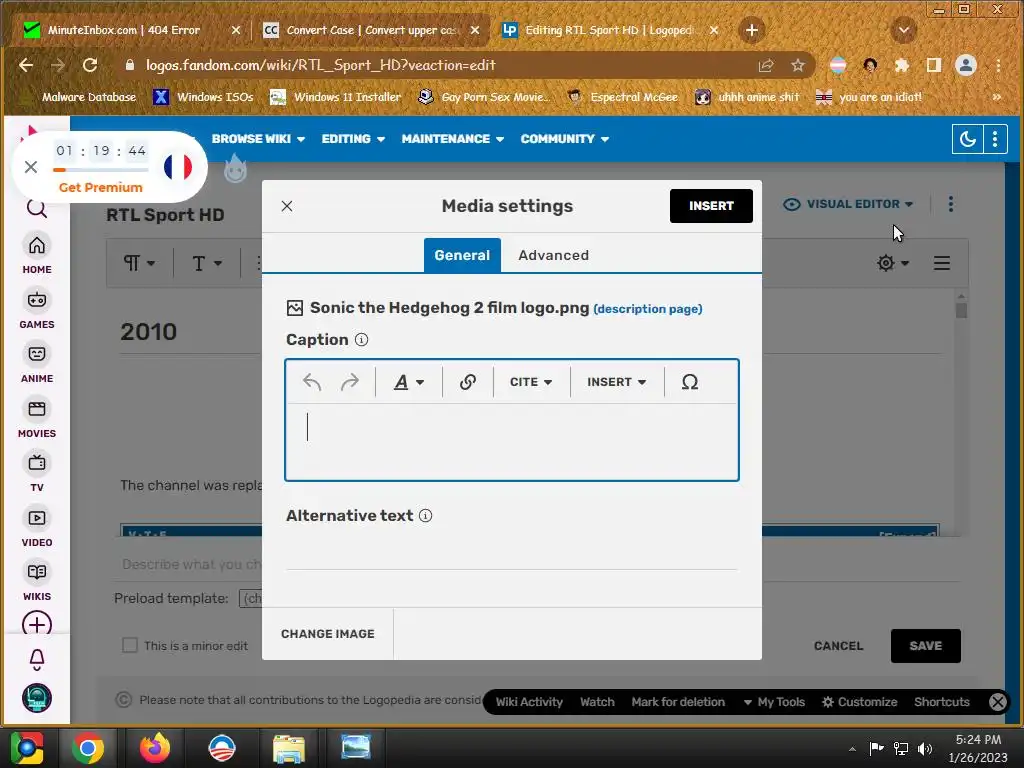
Task: Open the caption INSERT dropdown
Action: tap(616, 382)
